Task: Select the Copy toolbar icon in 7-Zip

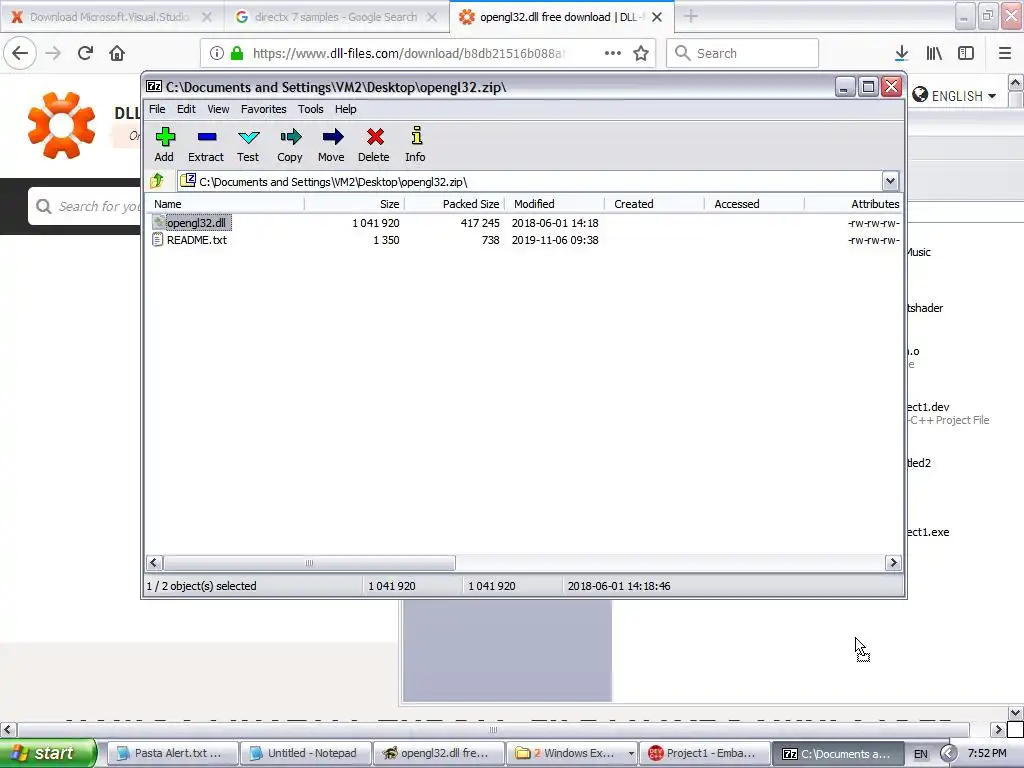Action: (290, 144)
